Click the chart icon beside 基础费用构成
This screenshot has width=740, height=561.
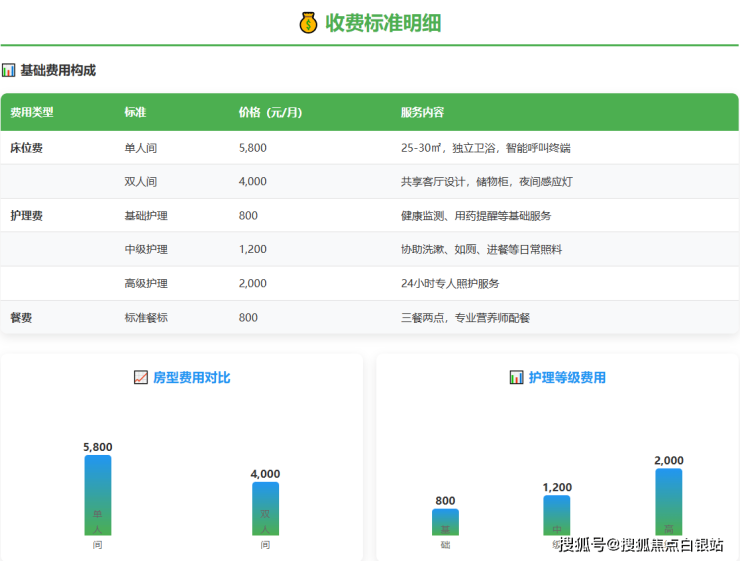[9, 71]
